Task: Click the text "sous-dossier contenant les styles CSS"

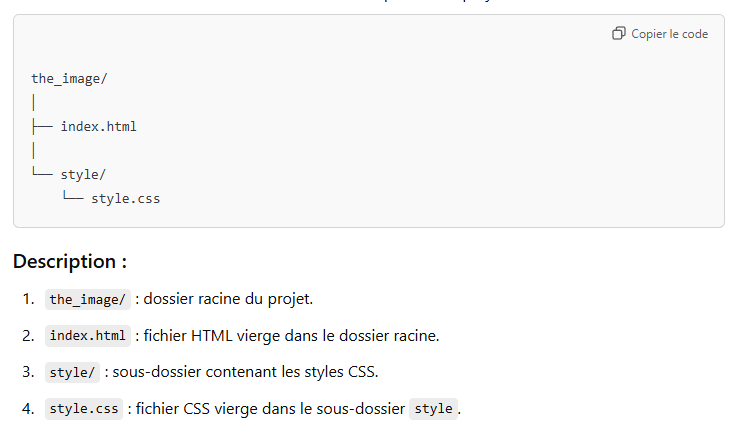Action: coord(246,372)
